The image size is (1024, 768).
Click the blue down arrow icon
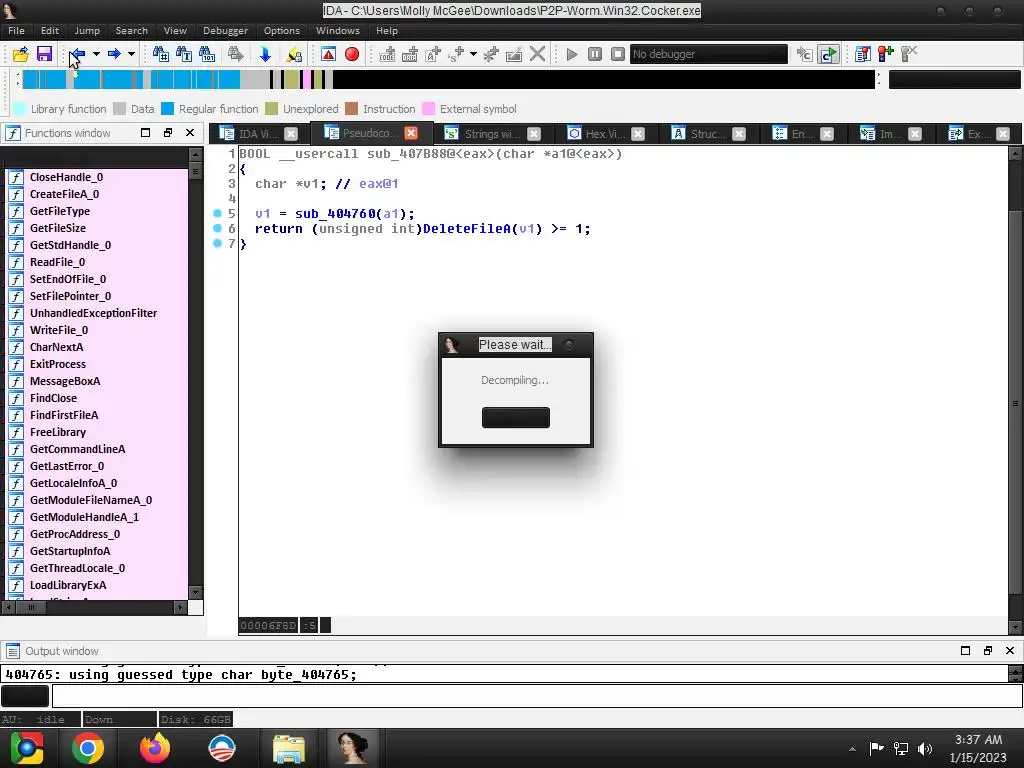click(x=264, y=54)
